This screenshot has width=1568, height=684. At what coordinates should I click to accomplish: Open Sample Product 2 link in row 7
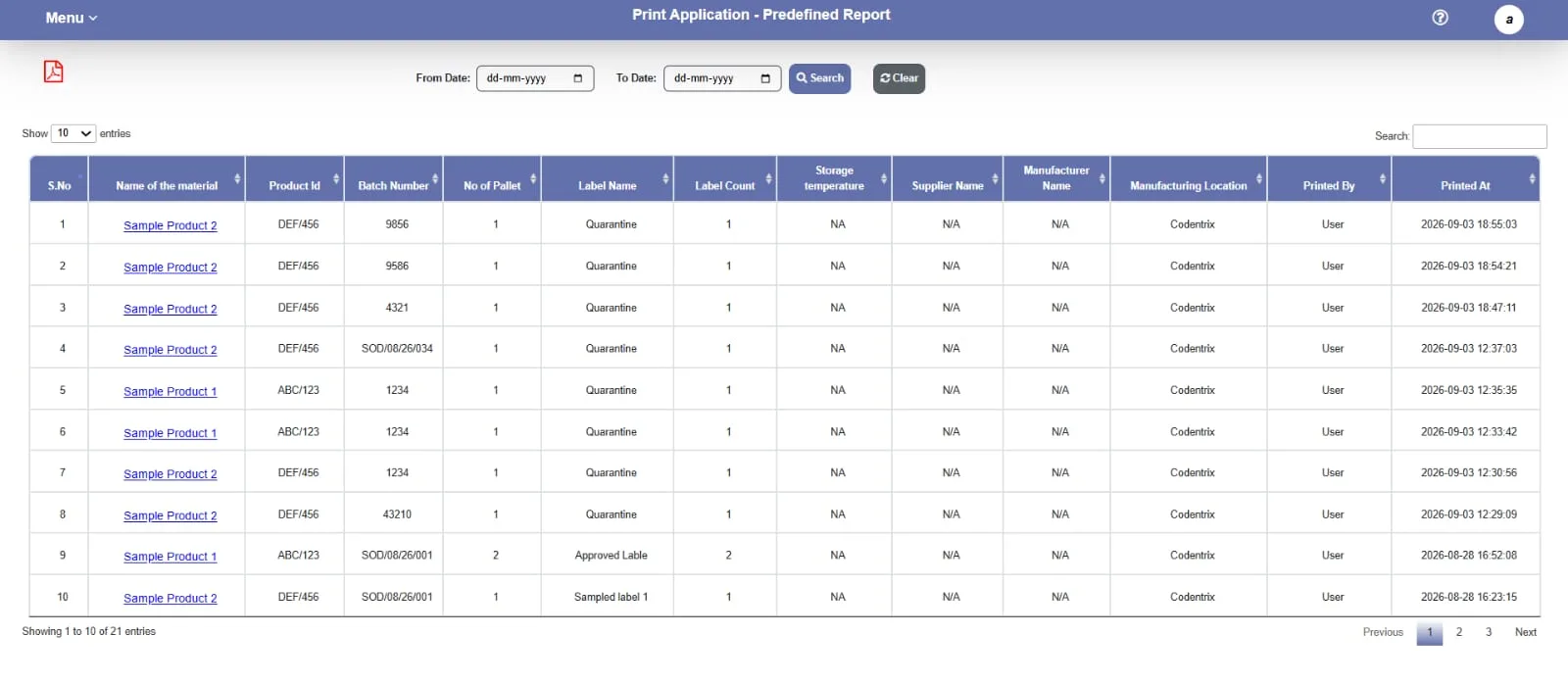[171, 474]
